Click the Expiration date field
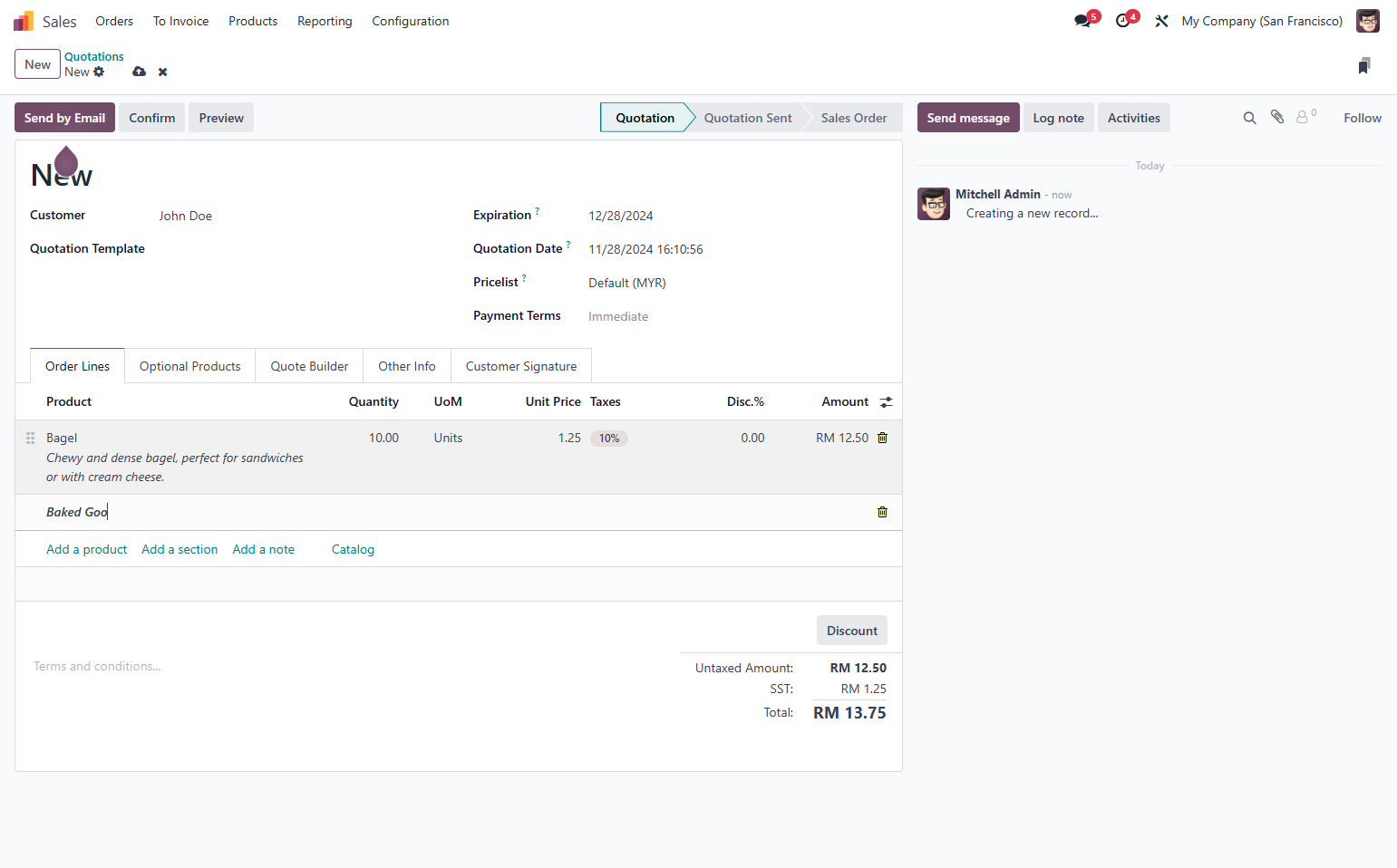Image resolution: width=1397 pixels, height=868 pixels. click(737, 216)
